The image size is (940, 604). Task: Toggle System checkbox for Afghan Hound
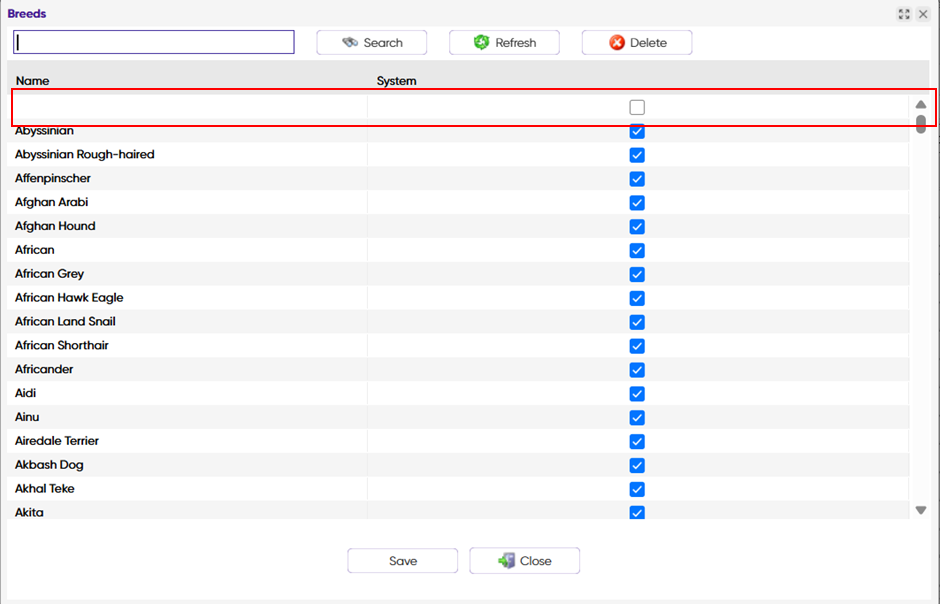point(637,226)
